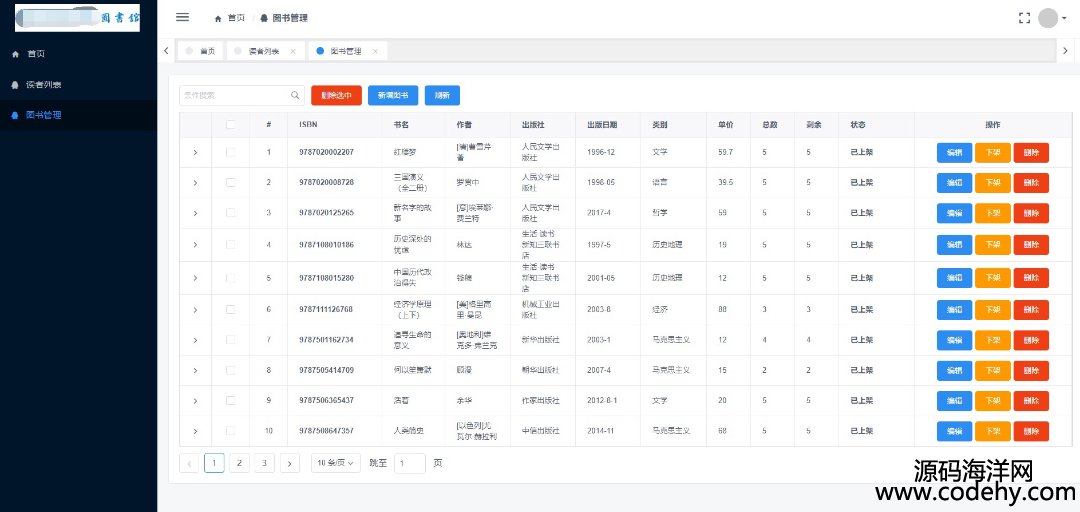Close the 读者列表 tab
This screenshot has width=1080, height=512.
(x=293, y=51)
